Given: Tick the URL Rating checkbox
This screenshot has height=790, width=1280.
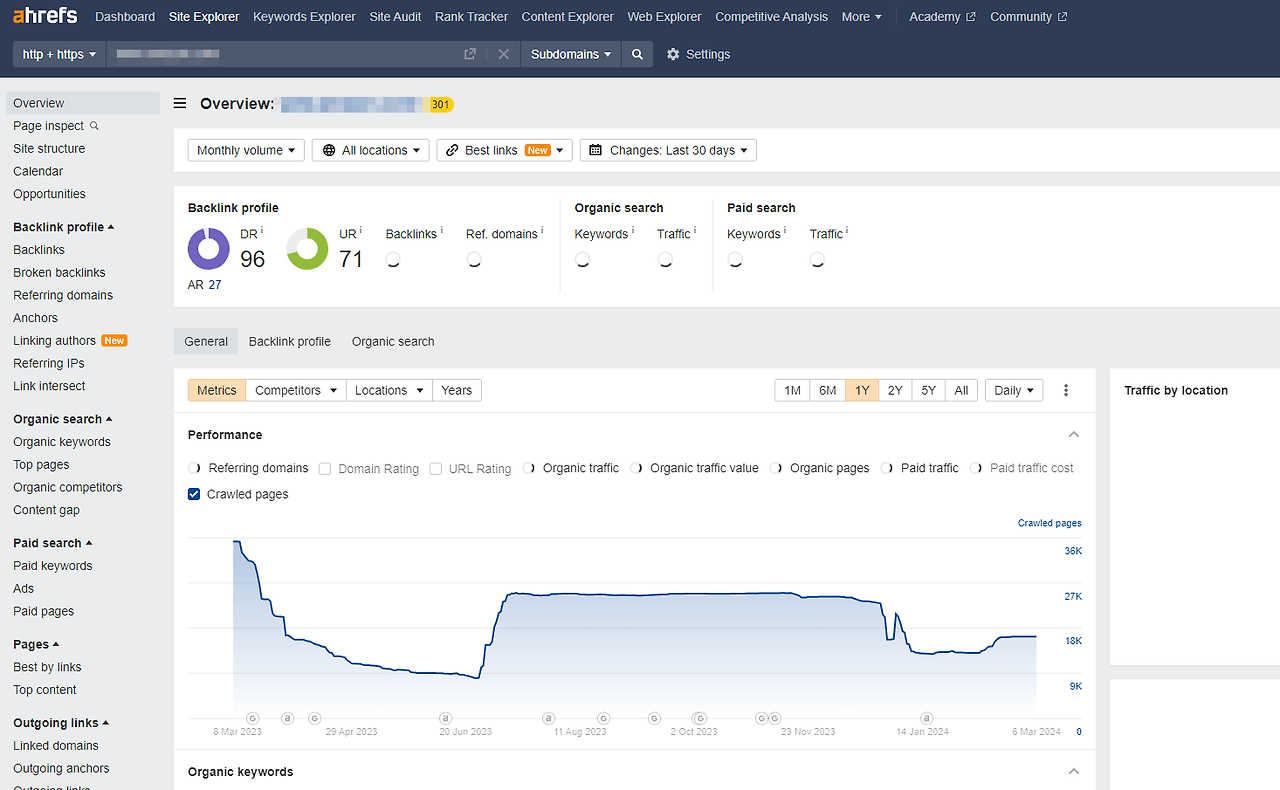Looking at the screenshot, I should [x=435, y=468].
